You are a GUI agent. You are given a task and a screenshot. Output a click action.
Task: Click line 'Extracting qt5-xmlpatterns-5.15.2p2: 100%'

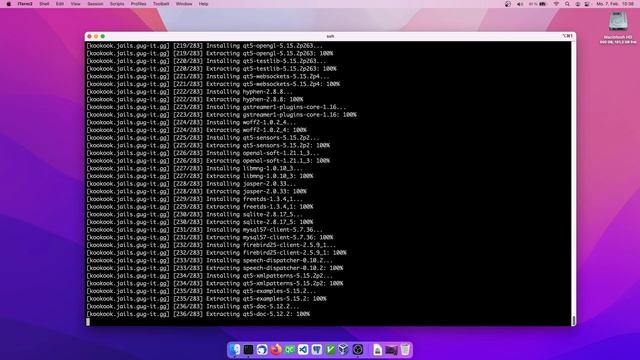pyautogui.click(x=274, y=283)
